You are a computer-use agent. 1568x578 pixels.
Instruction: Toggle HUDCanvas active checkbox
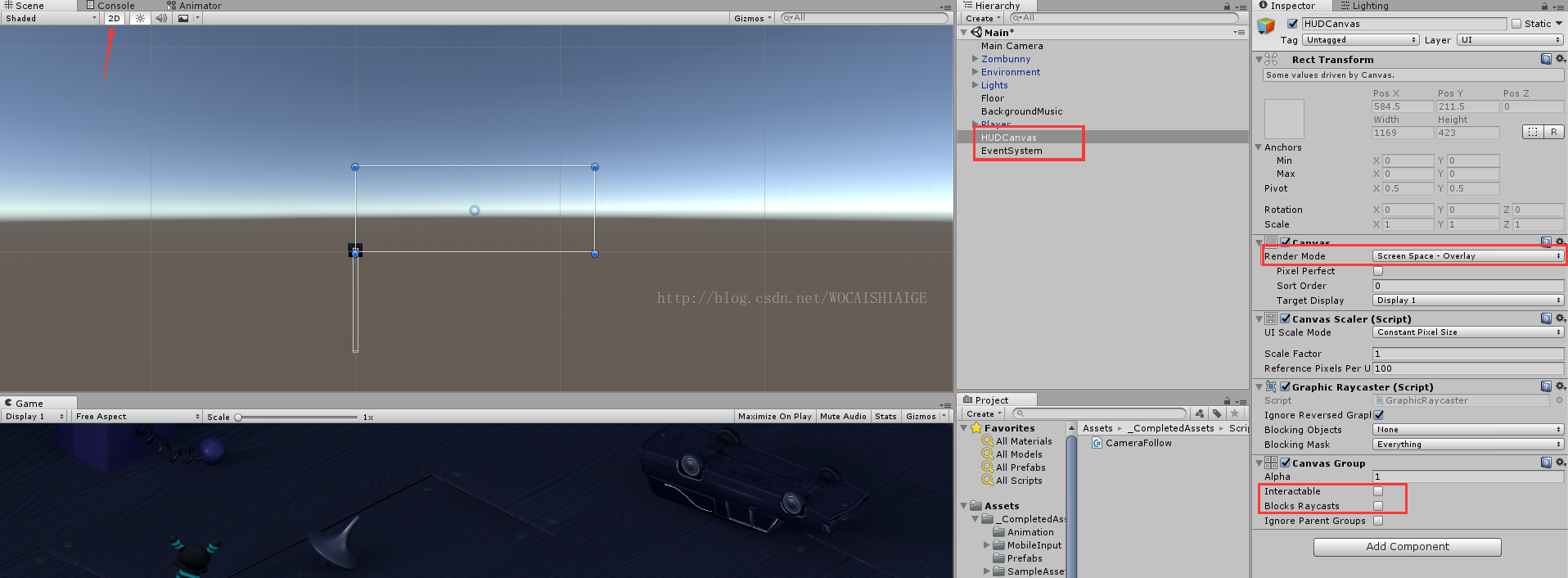[x=1292, y=24]
